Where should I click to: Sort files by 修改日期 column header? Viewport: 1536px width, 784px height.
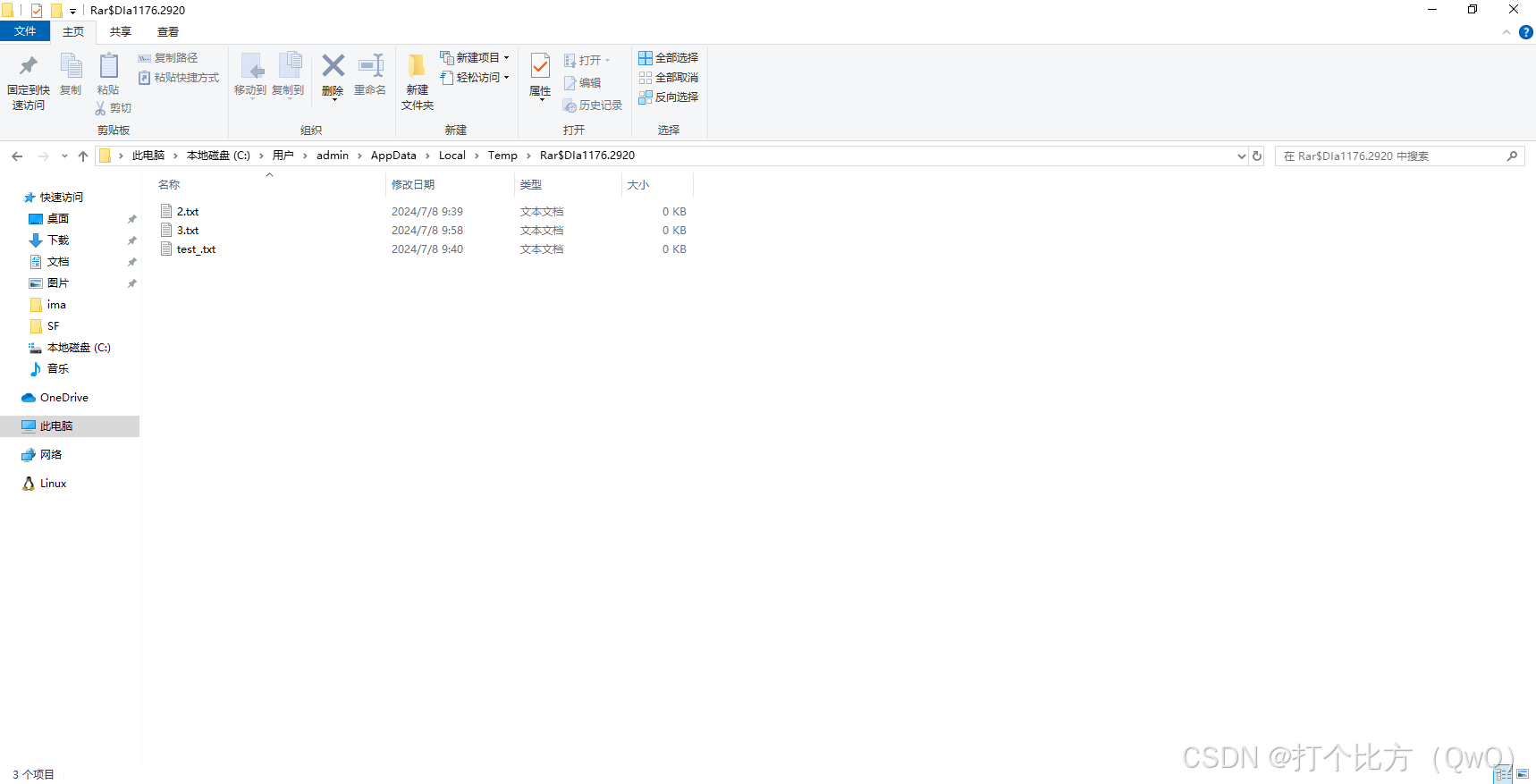pos(413,185)
